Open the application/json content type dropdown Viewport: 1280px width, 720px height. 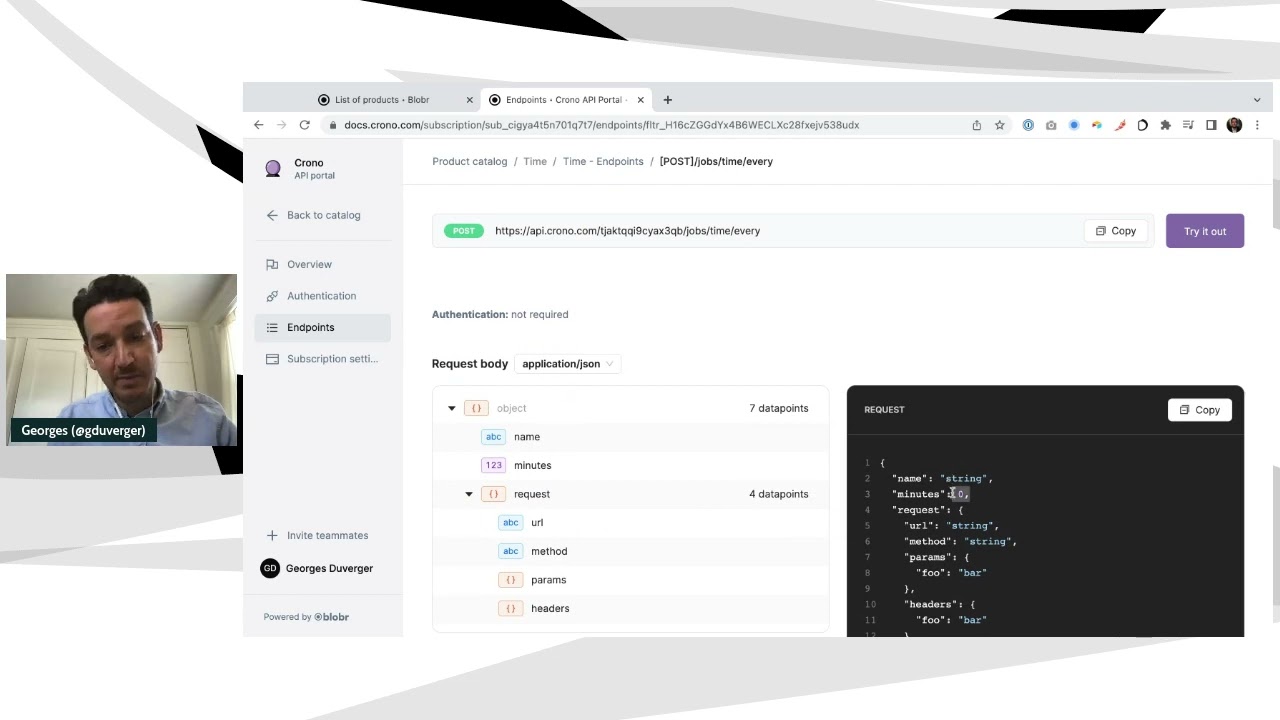tap(567, 364)
